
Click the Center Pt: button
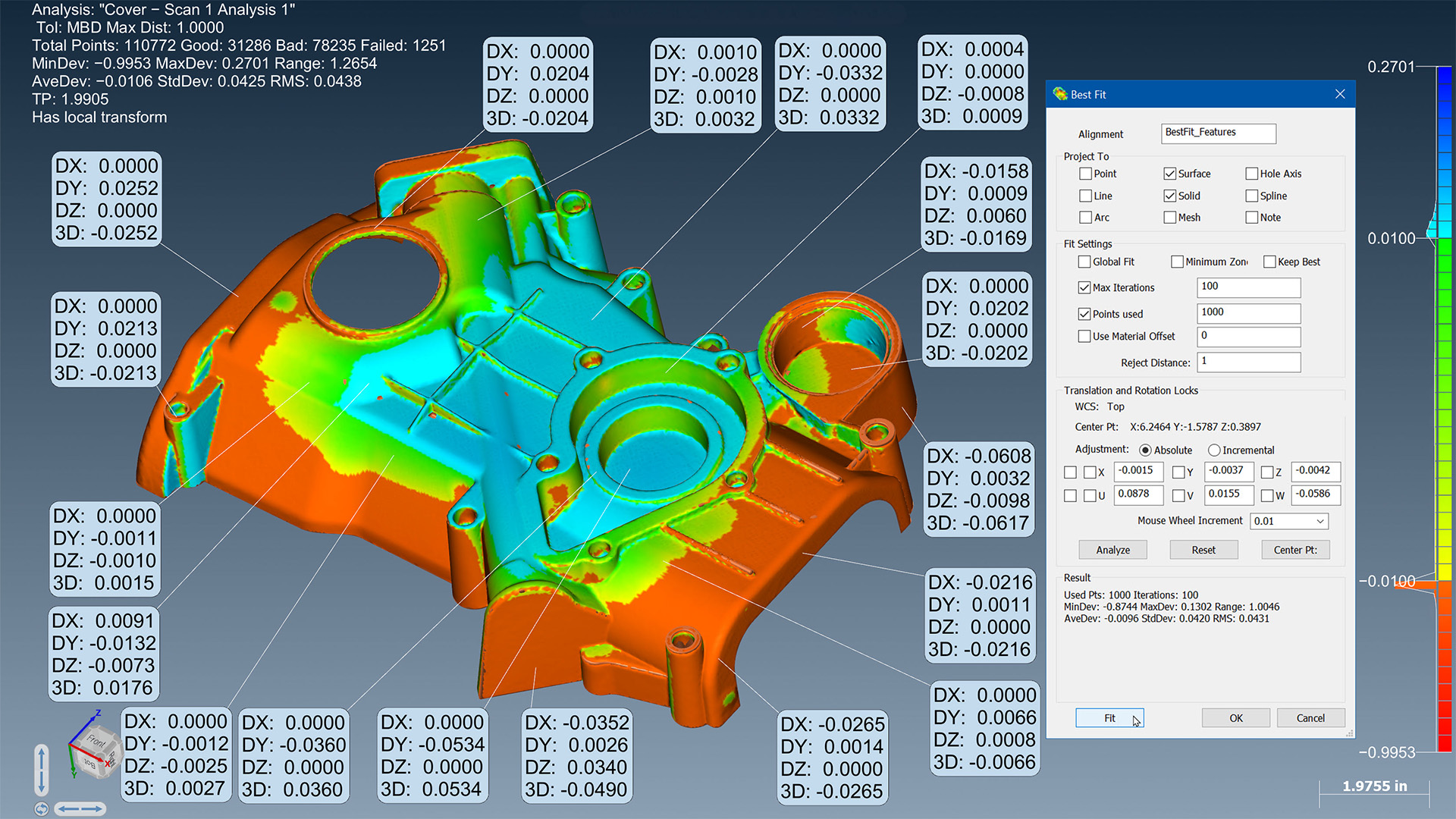coord(1295,550)
